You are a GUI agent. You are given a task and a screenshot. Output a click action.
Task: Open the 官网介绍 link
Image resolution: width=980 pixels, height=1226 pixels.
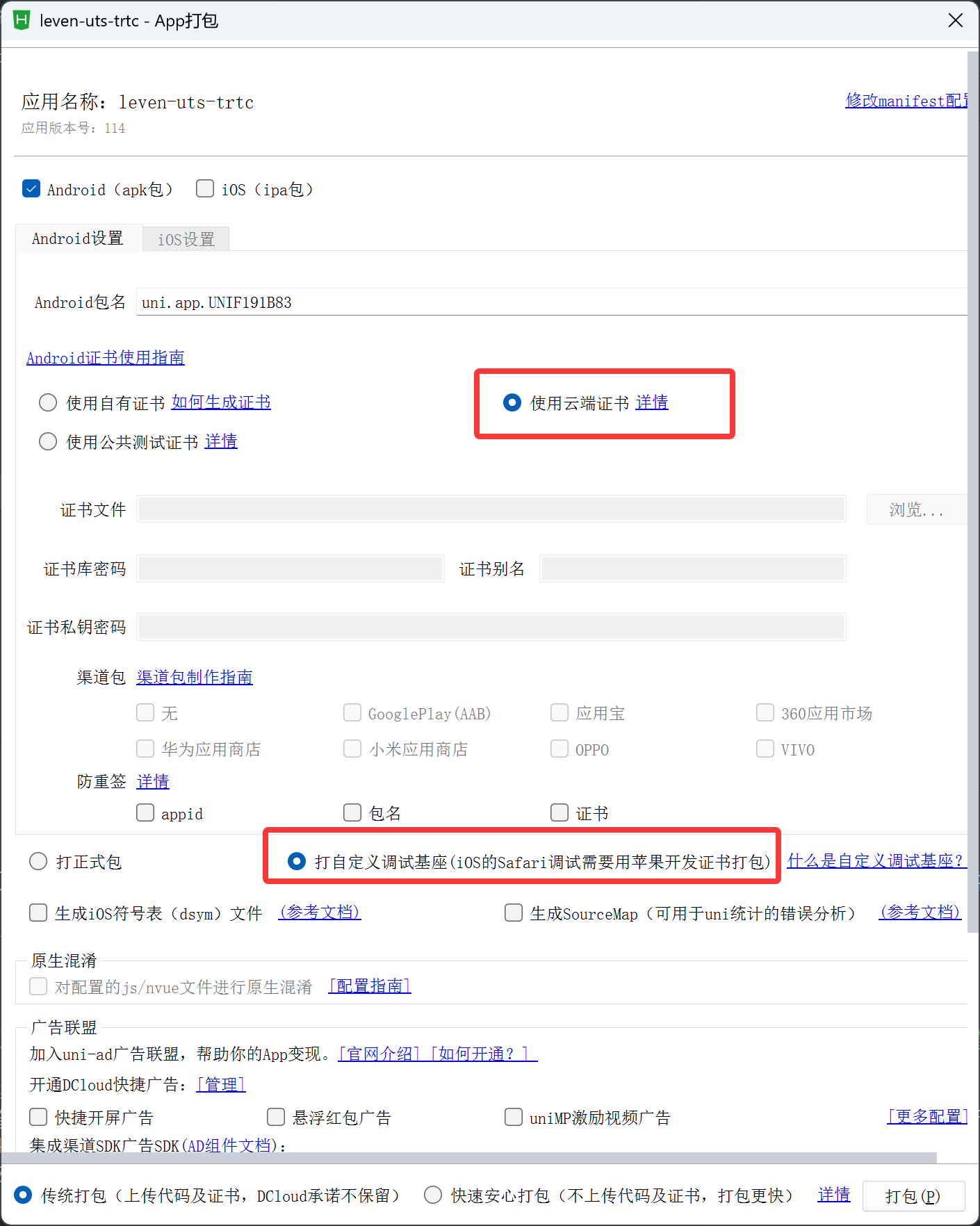click(379, 1054)
